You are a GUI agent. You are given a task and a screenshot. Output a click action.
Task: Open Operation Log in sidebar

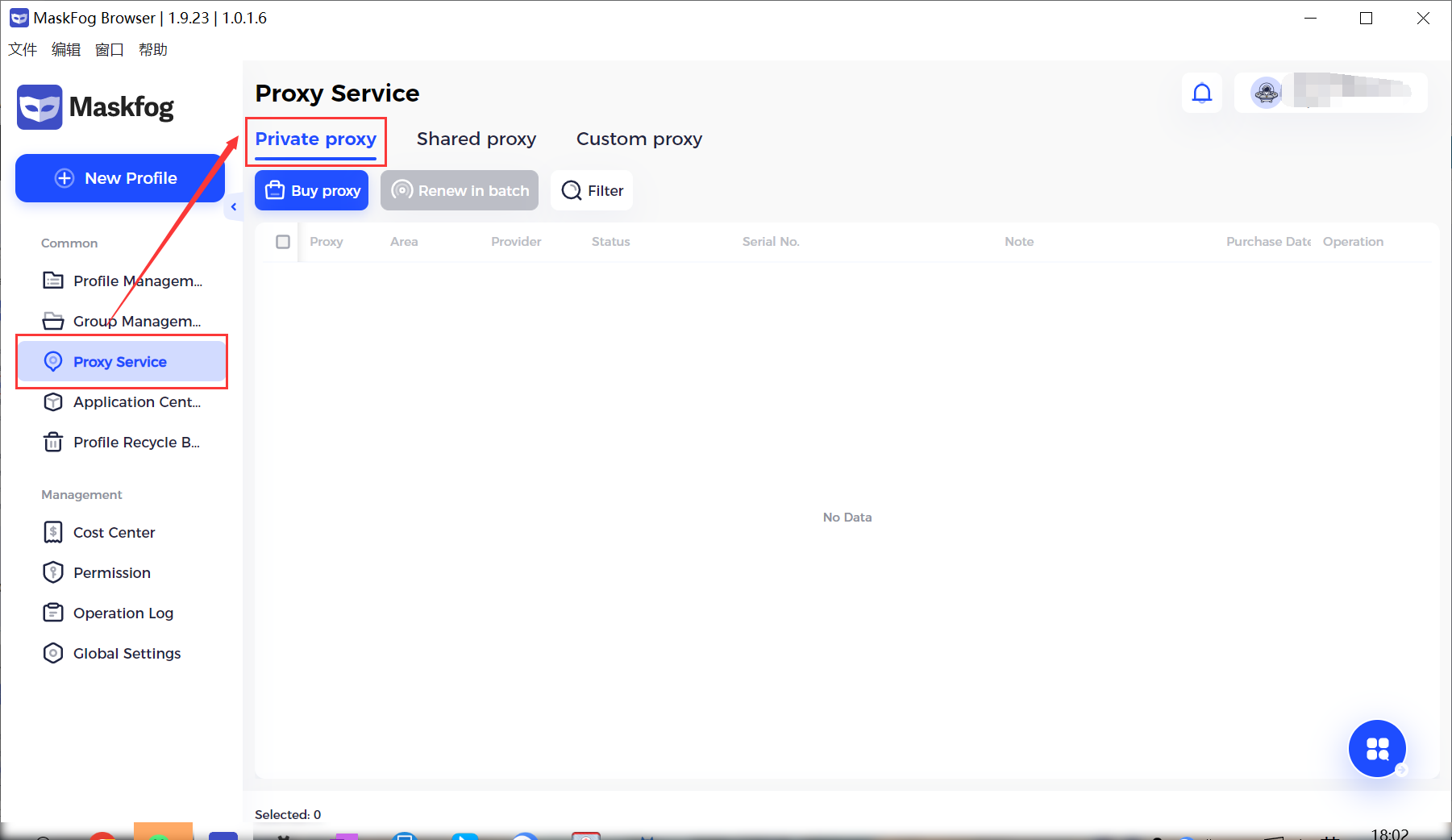[x=122, y=613]
